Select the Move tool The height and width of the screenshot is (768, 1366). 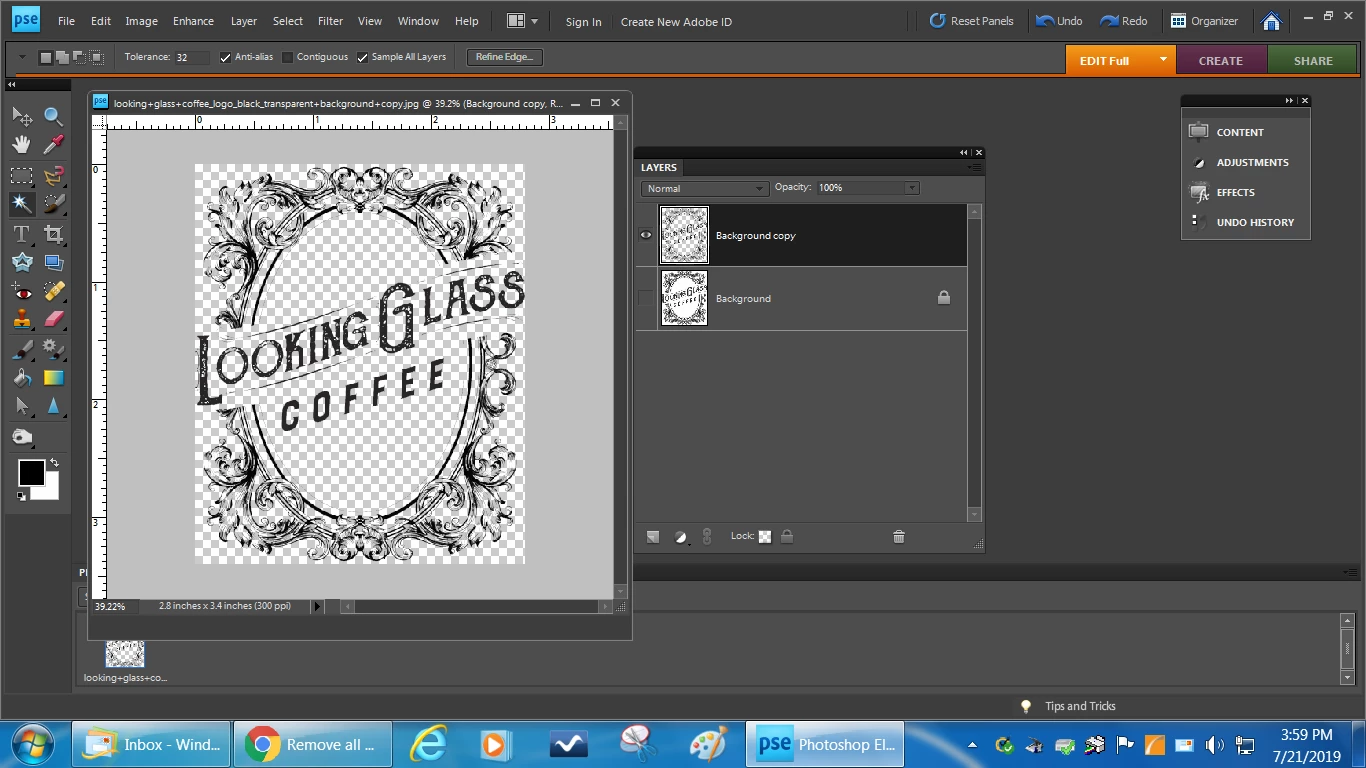point(21,116)
